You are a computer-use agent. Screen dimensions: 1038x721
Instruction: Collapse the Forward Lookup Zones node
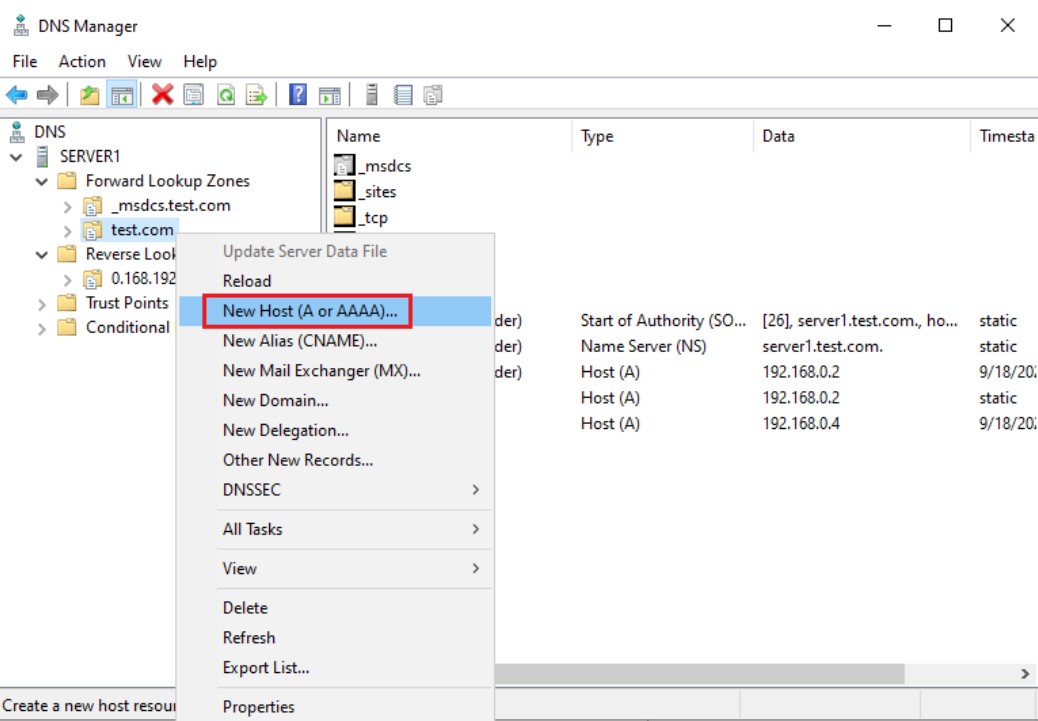pyautogui.click(x=42, y=182)
